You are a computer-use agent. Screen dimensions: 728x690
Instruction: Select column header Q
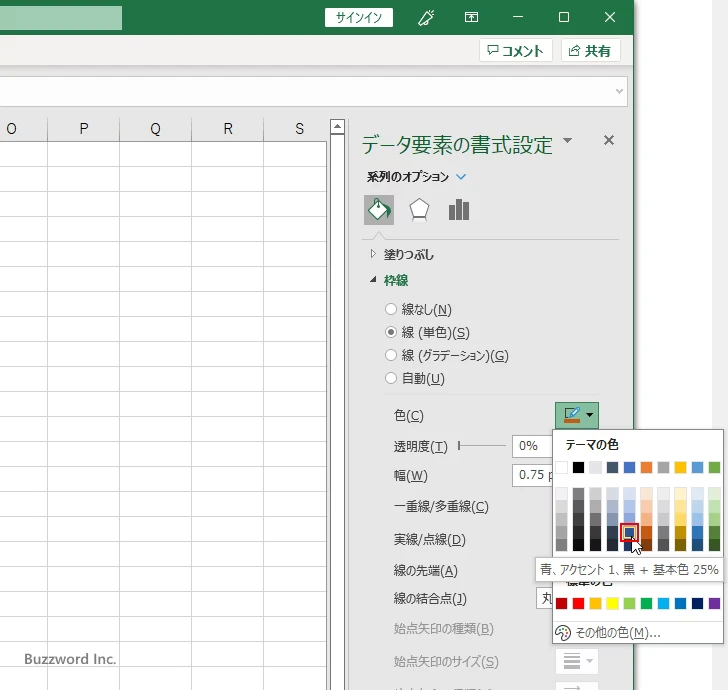(x=156, y=129)
